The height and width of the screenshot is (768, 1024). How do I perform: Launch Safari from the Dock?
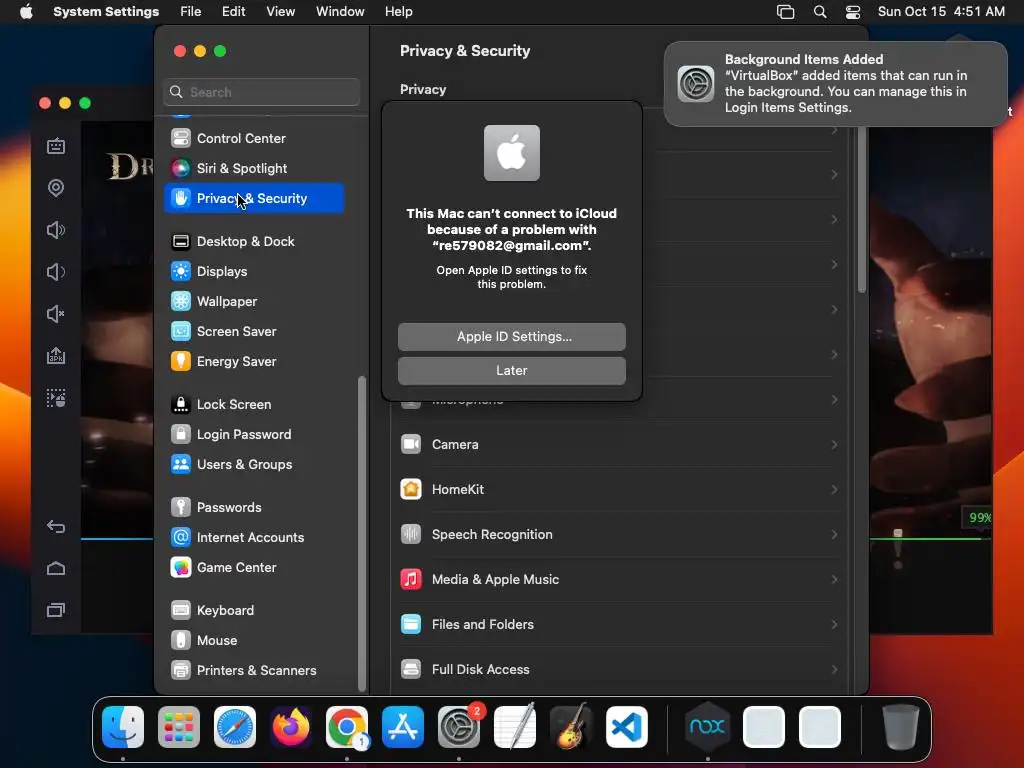click(235, 727)
